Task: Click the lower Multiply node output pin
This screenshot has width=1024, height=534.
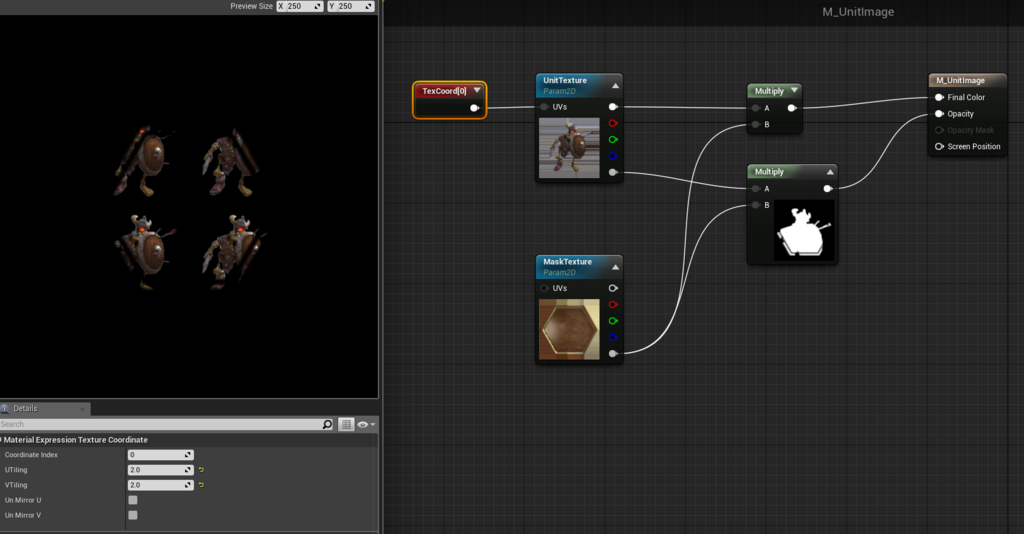Action: 827,189
